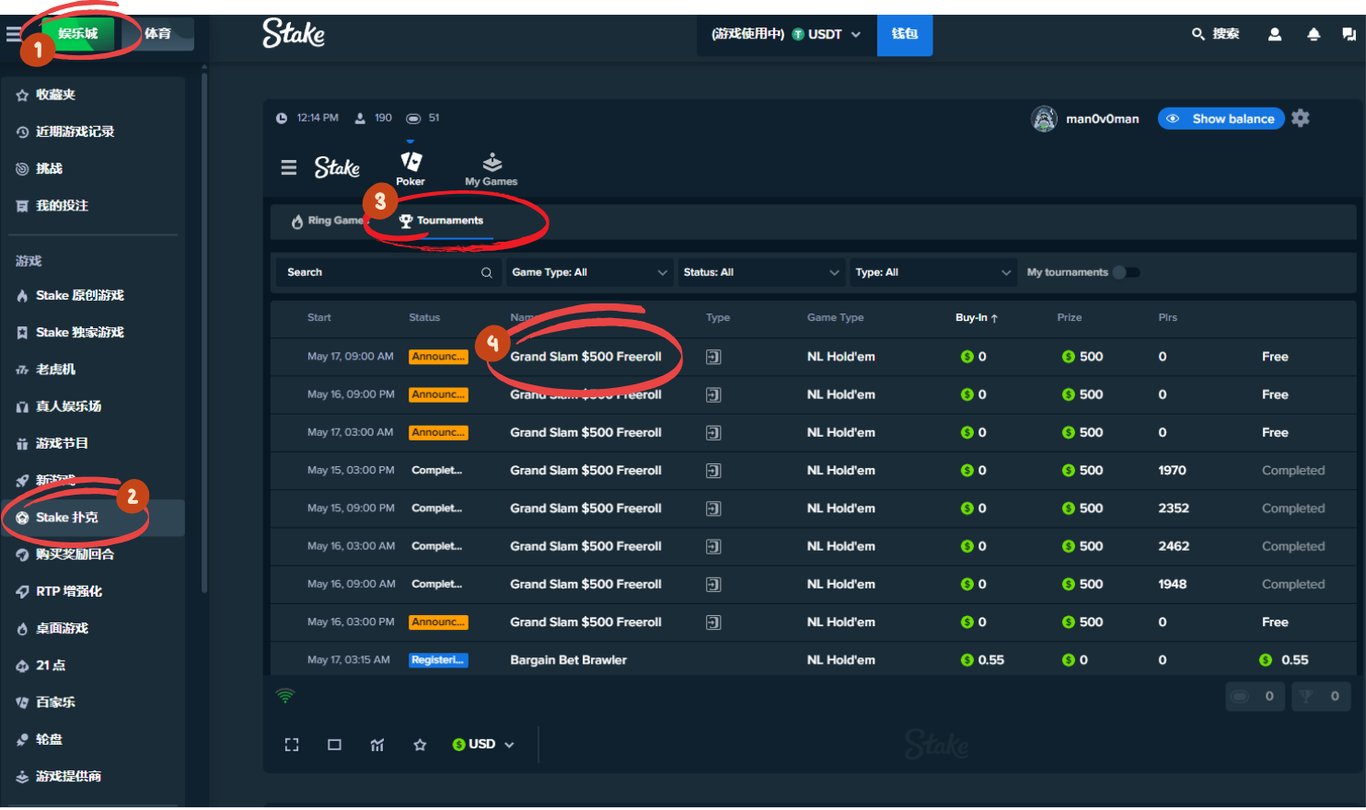Click type icon of May 16, 09:00 PM row
Image resolution: width=1366 pixels, height=810 pixels.
click(713, 395)
